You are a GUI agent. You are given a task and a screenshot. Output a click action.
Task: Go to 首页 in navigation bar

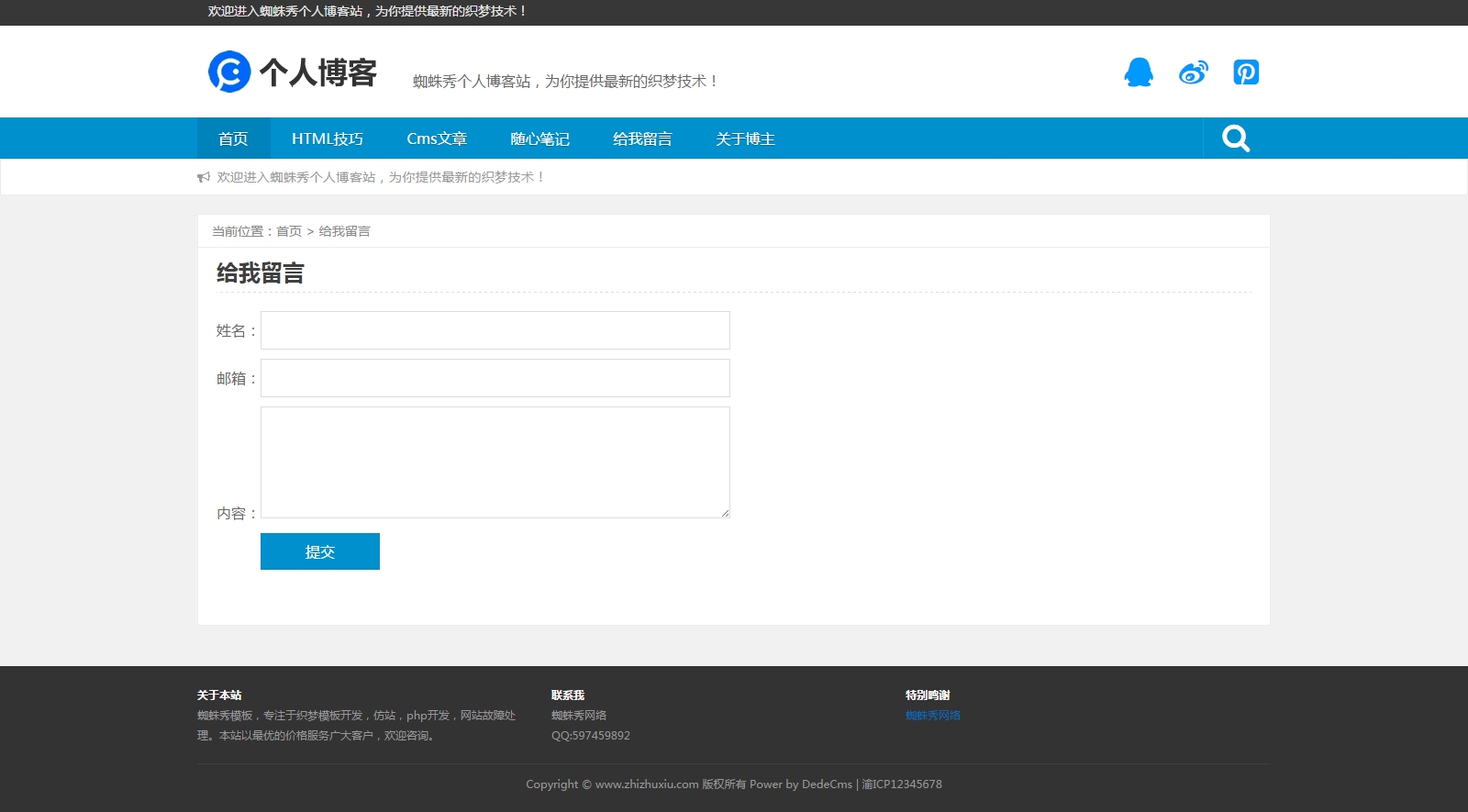click(233, 139)
